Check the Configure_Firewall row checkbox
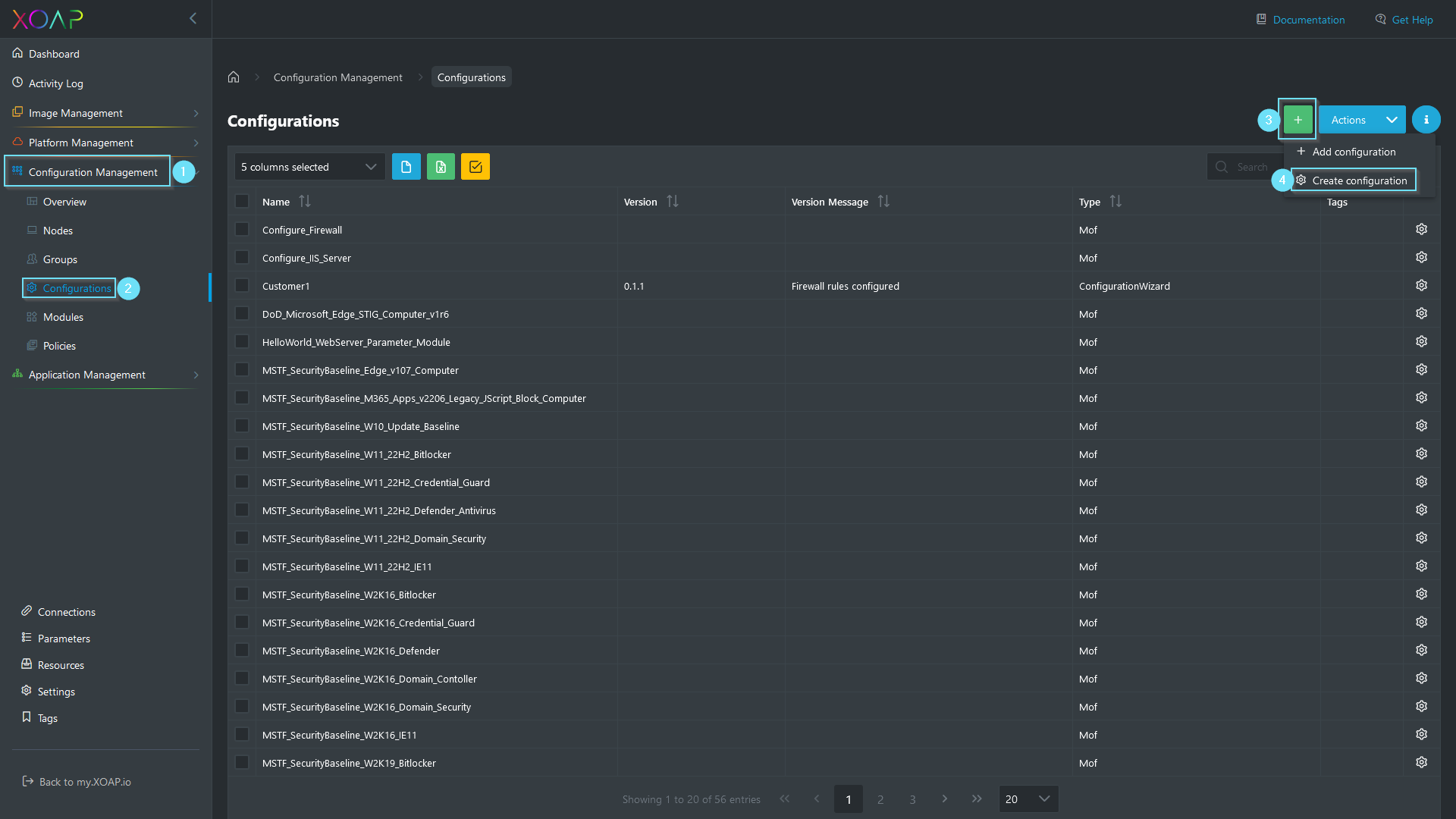Screen dimensions: 1456x819 click(x=242, y=229)
